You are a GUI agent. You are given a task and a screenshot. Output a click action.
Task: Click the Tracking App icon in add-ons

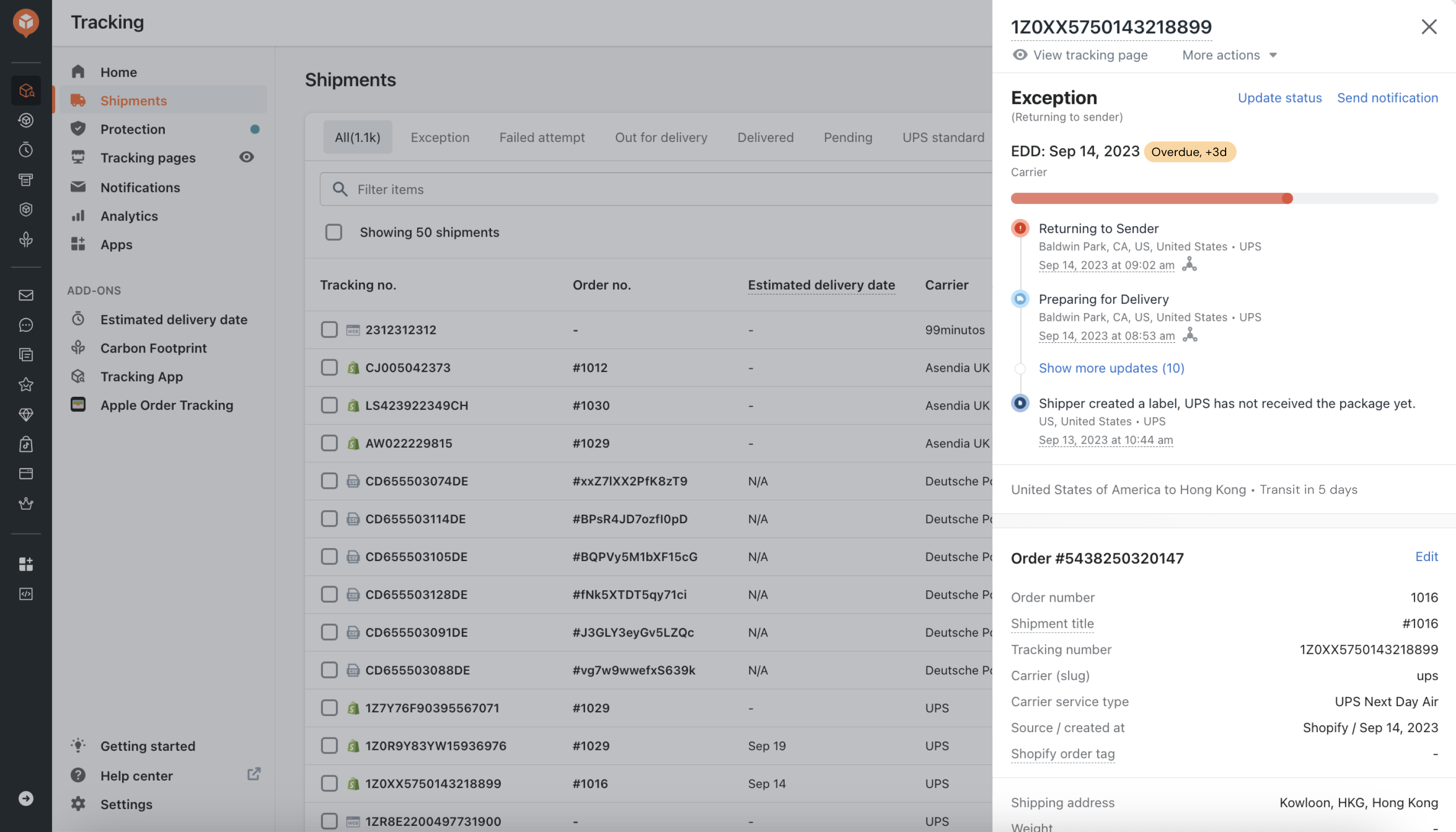coord(79,377)
